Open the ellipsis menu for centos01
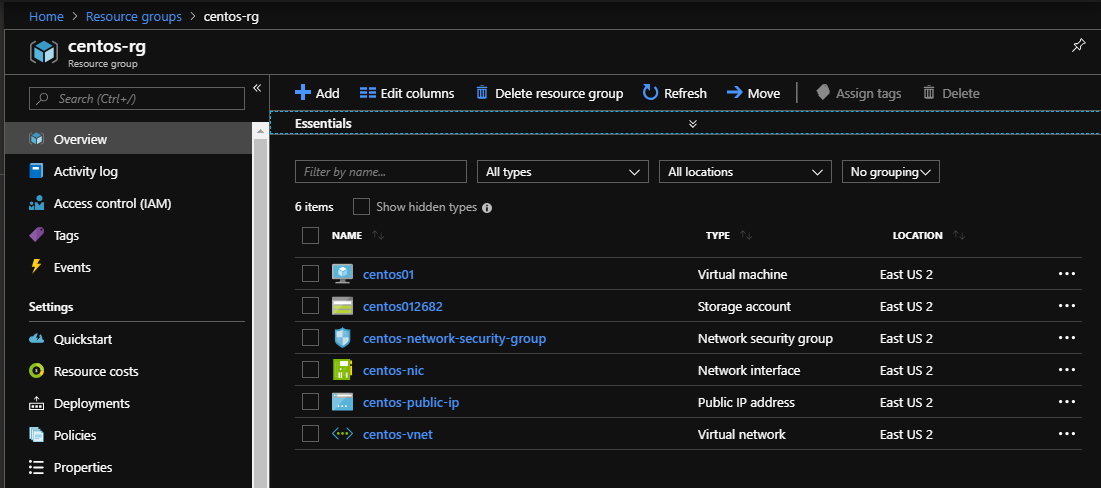Image resolution: width=1101 pixels, height=488 pixels. click(x=1067, y=274)
